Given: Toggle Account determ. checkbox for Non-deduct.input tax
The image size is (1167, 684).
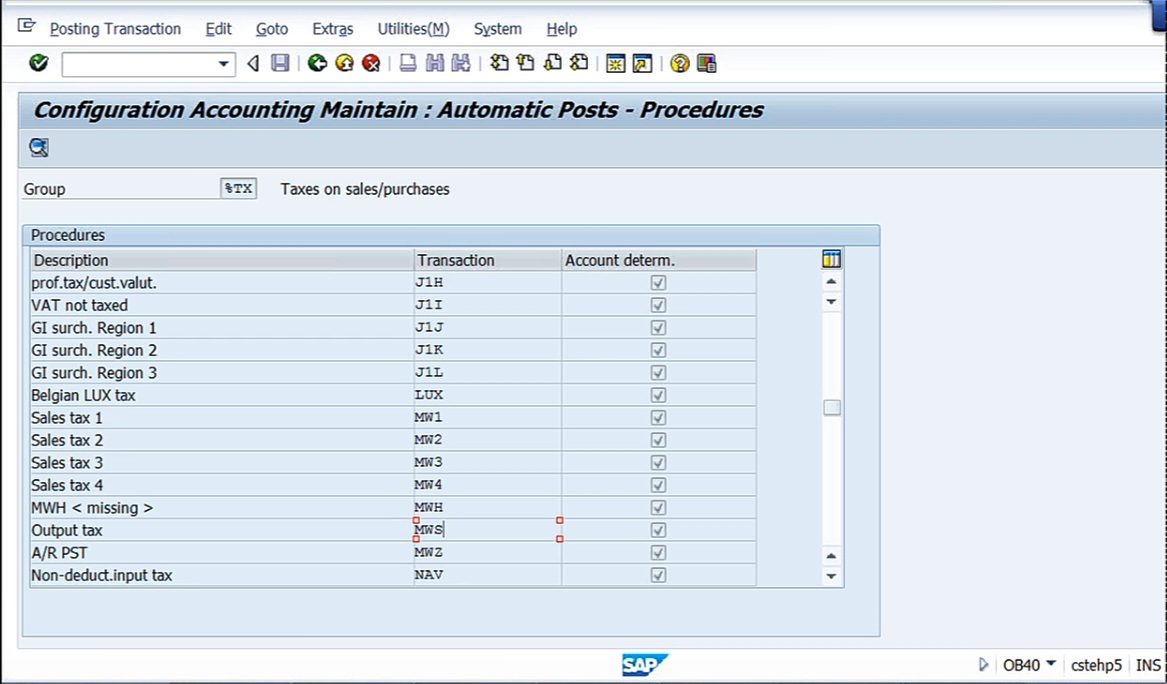Looking at the screenshot, I should 658,575.
